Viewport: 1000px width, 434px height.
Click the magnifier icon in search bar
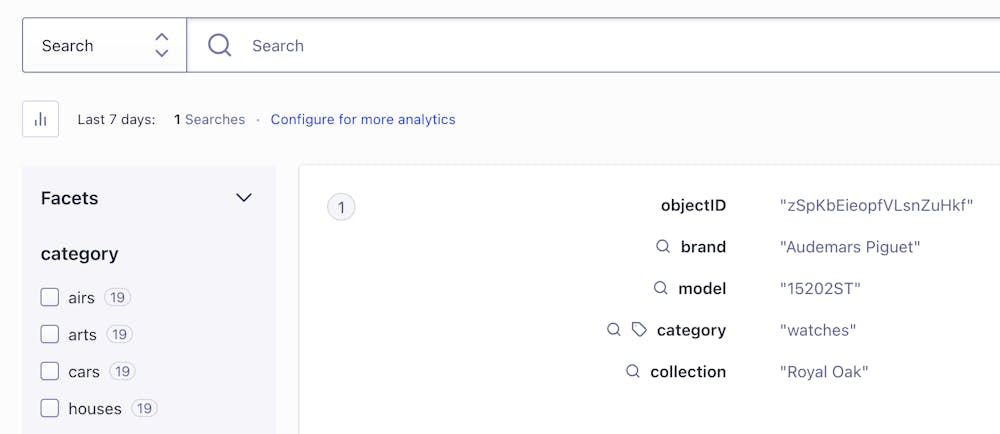pos(219,45)
